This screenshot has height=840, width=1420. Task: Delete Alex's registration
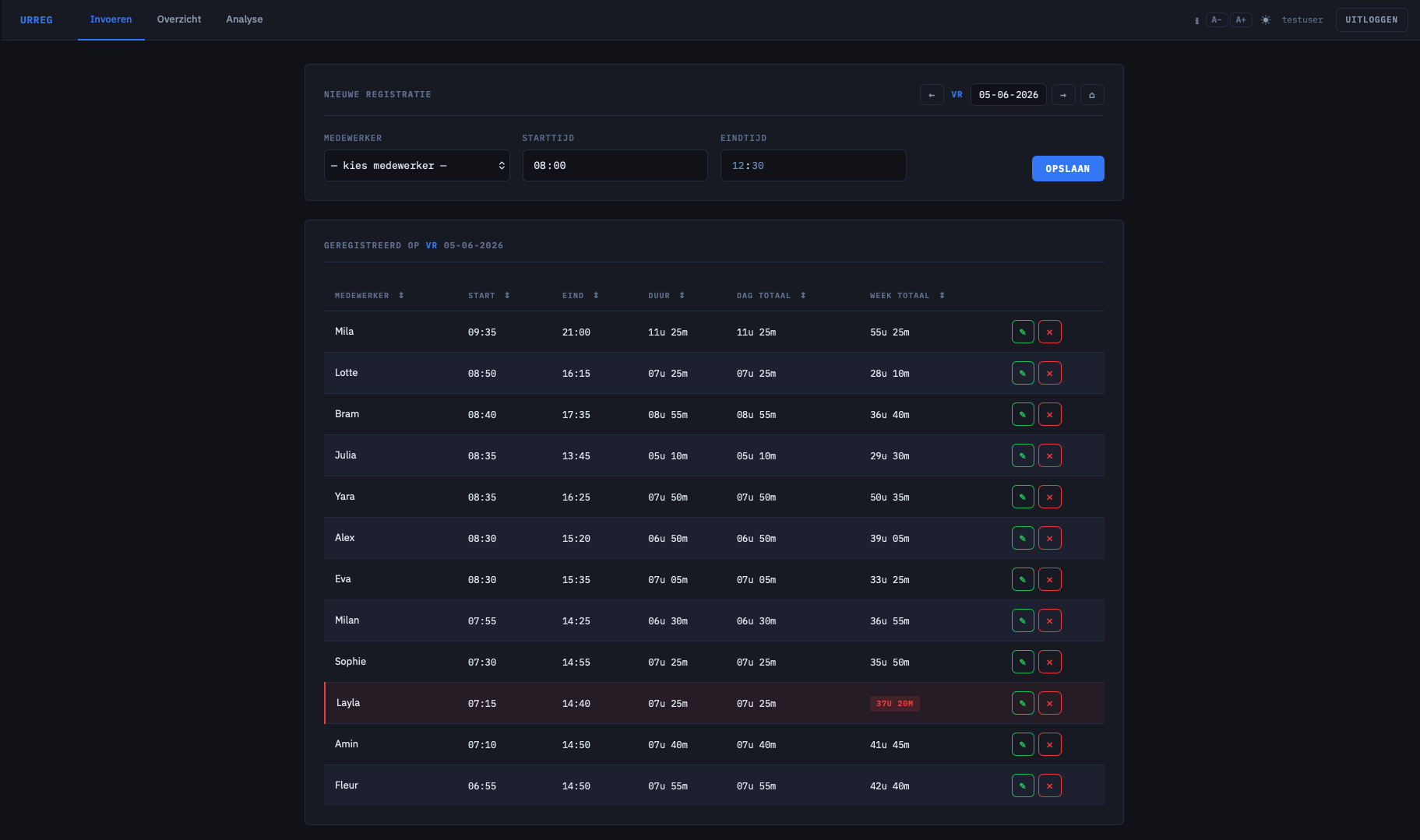coord(1050,538)
